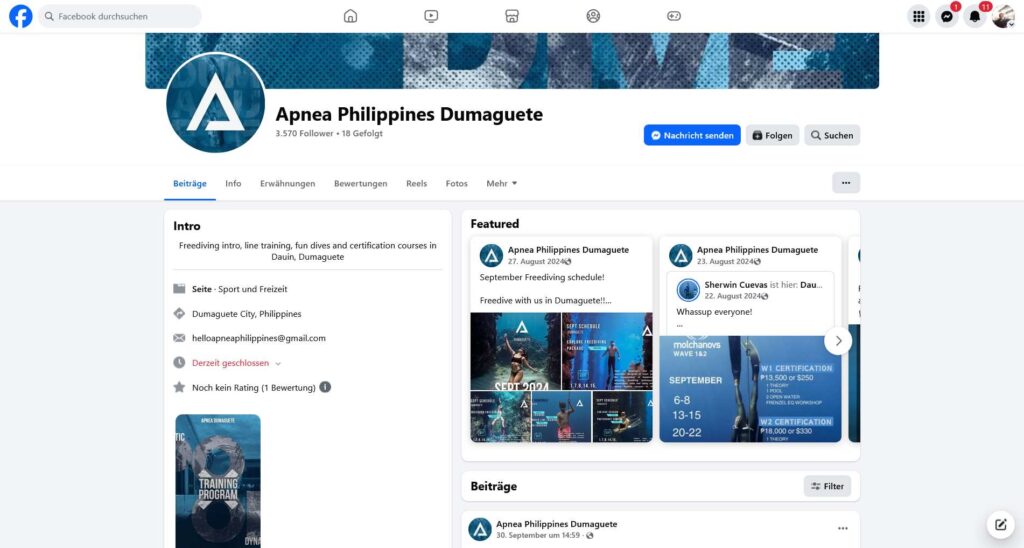Open the page three-dots options menu

point(846,183)
